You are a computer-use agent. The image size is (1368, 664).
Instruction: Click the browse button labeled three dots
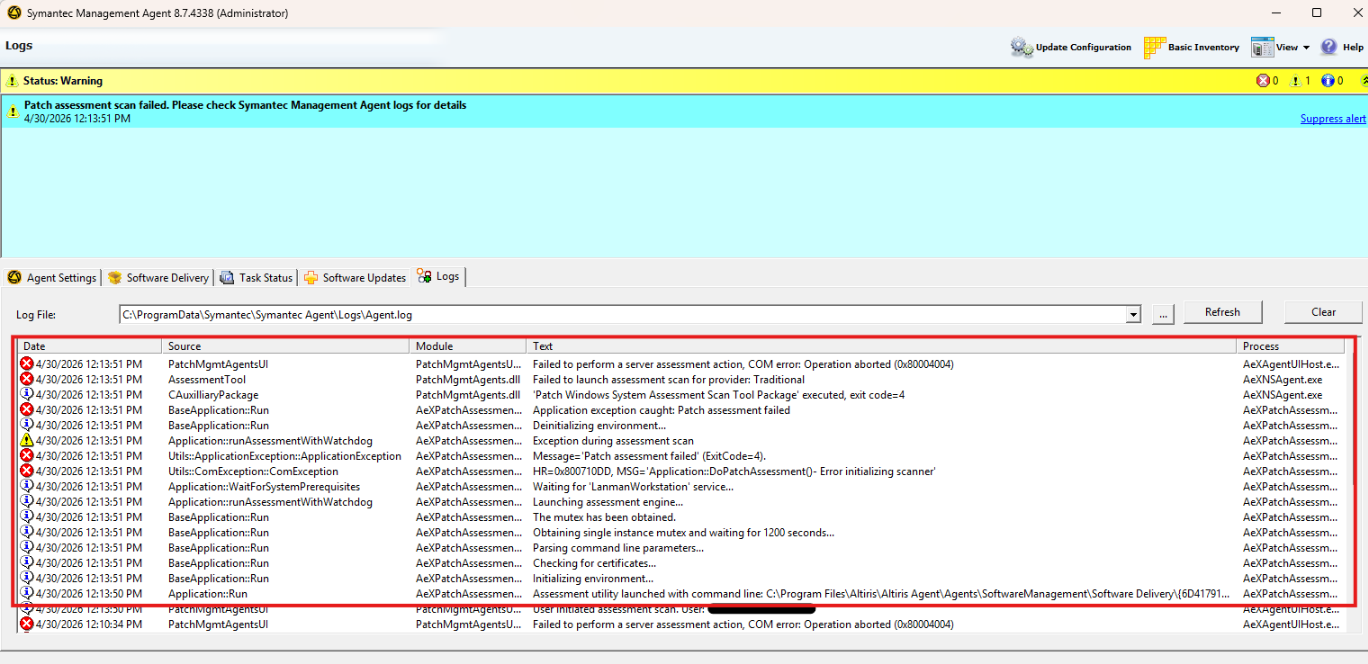pos(1162,313)
